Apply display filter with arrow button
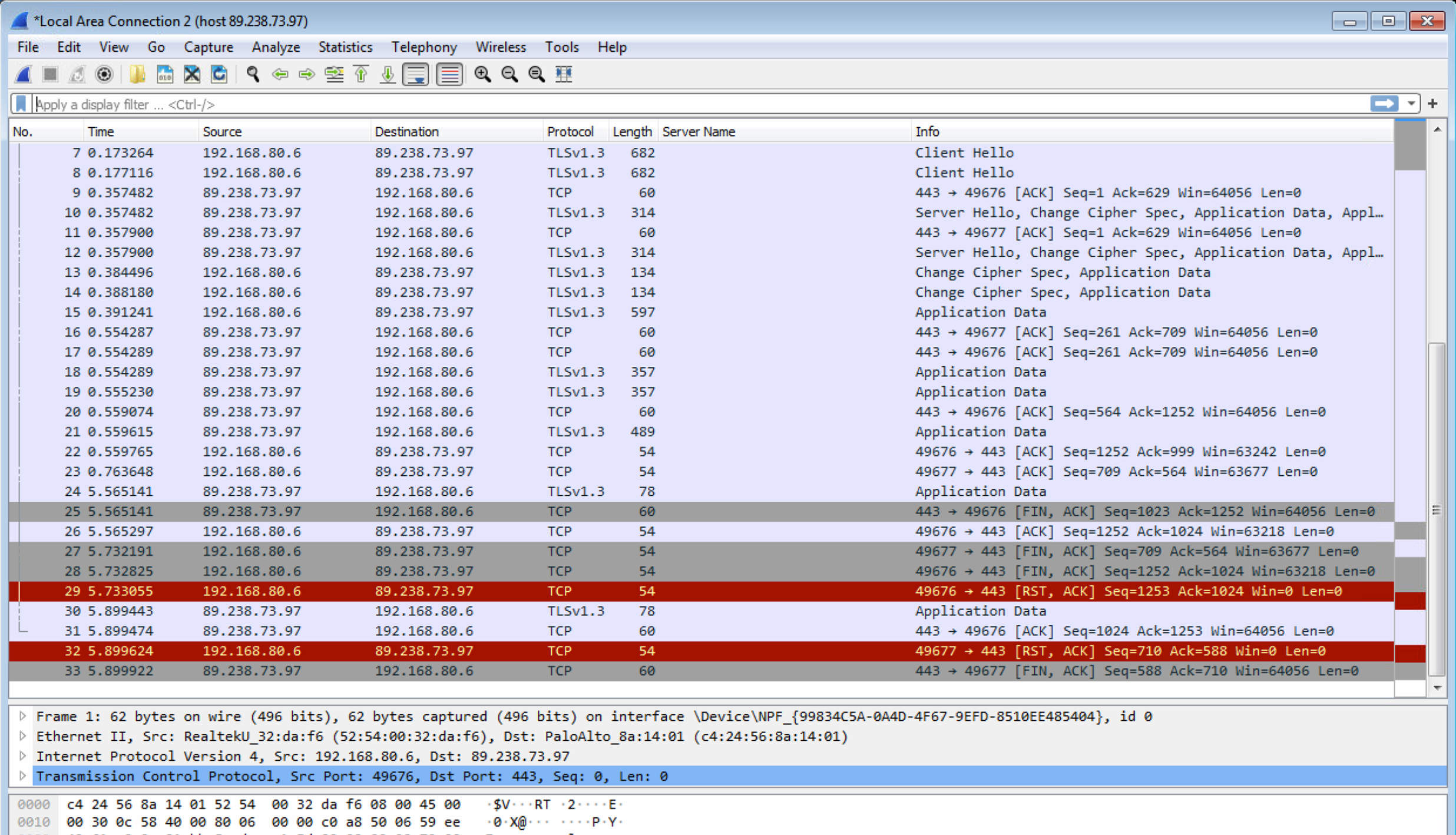 (x=1384, y=104)
